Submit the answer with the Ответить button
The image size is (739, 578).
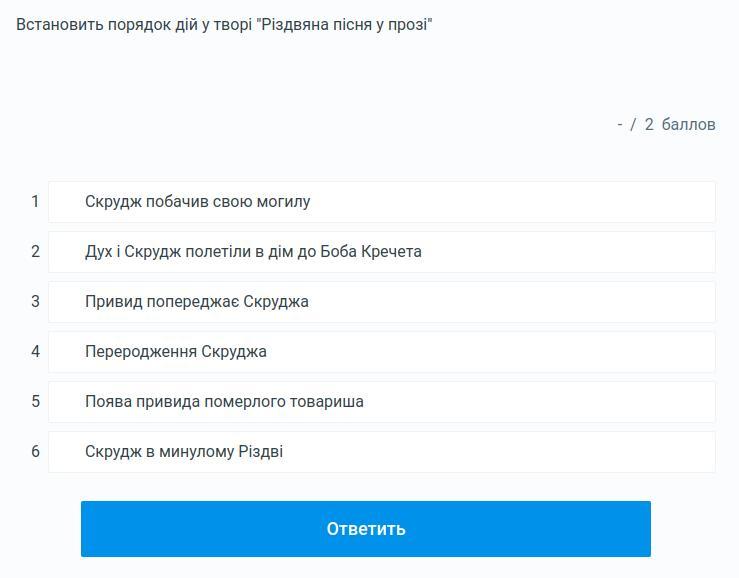[366, 528]
